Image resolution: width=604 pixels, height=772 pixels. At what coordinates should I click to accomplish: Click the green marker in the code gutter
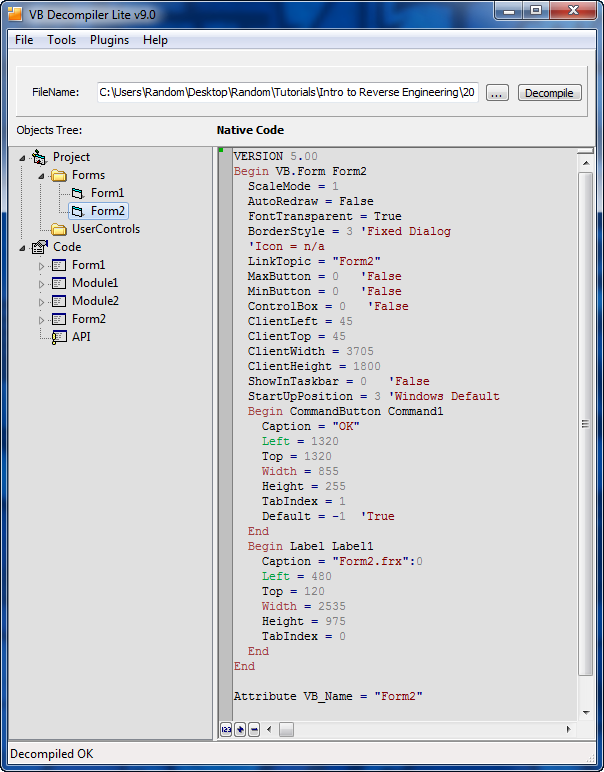tap(221, 150)
